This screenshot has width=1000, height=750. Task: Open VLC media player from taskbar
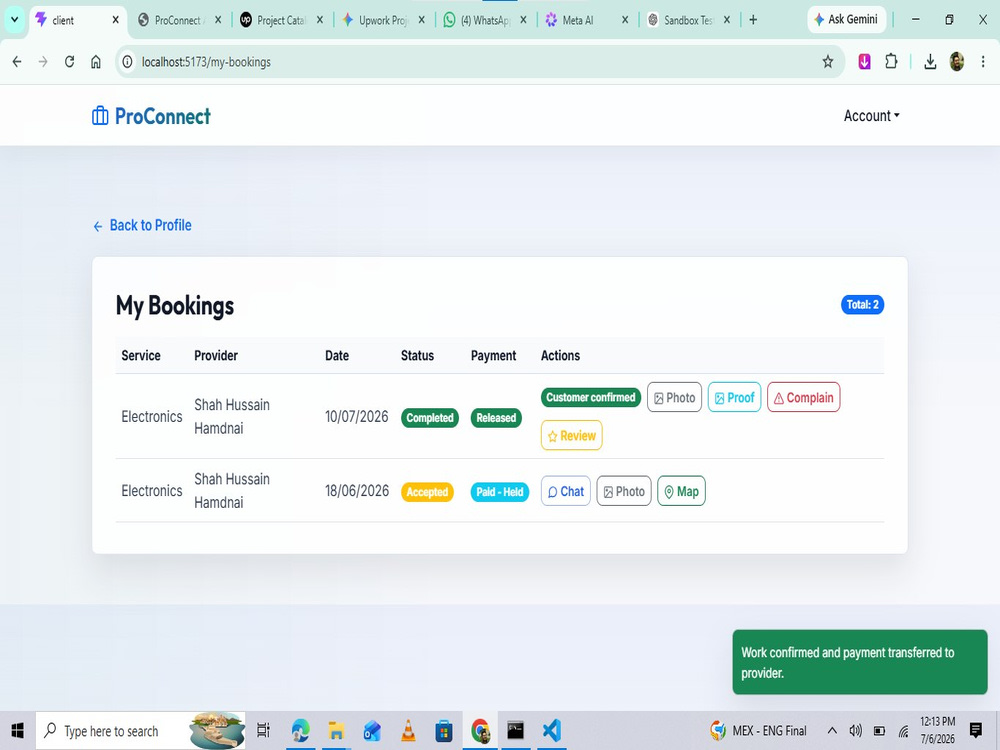tap(408, 731)
